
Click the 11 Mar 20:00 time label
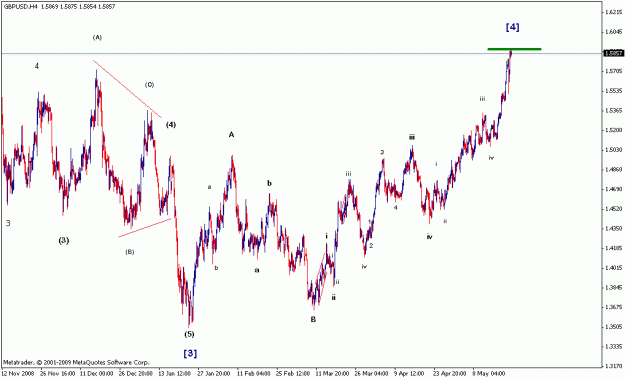click(x=333, y=374)
